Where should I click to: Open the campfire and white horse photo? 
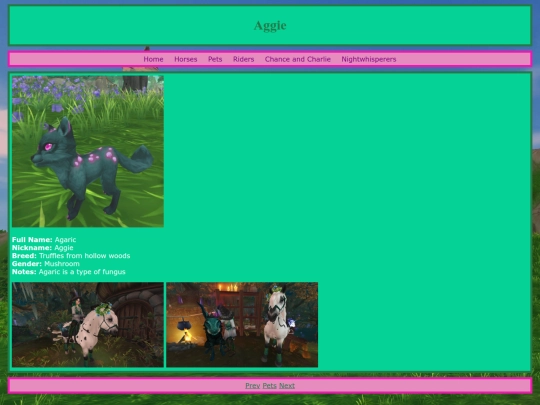point(242,325)
